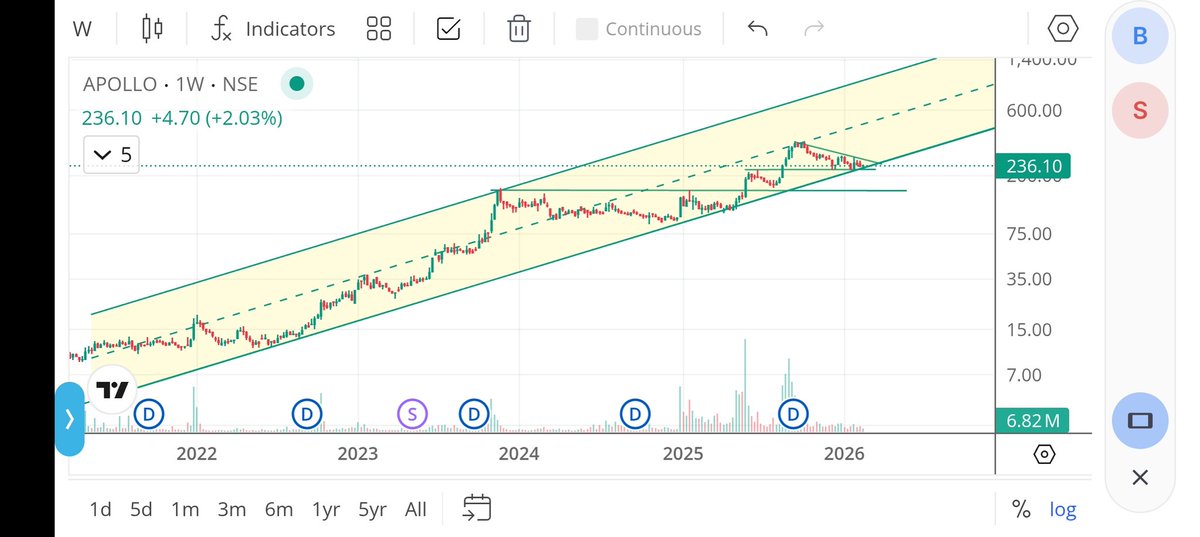
Task: Select the 1d date range
Action: [x=100, y=509]
